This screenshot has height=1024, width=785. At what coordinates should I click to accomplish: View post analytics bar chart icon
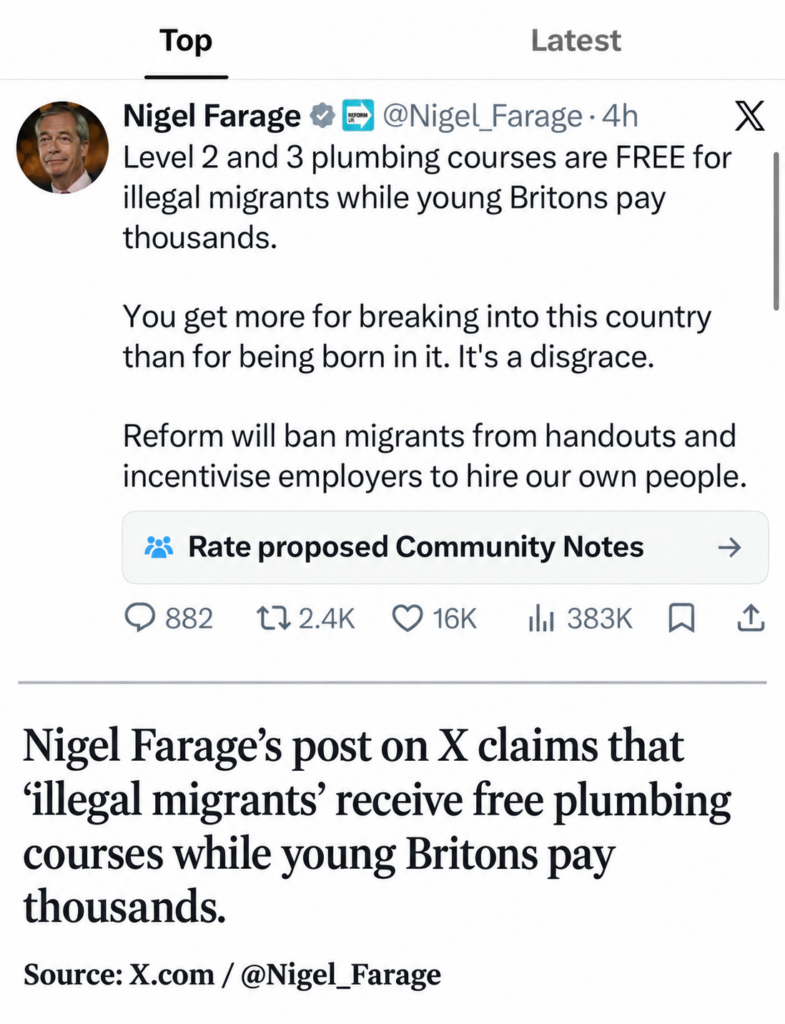pyautogui.click(x=541, y=618)
